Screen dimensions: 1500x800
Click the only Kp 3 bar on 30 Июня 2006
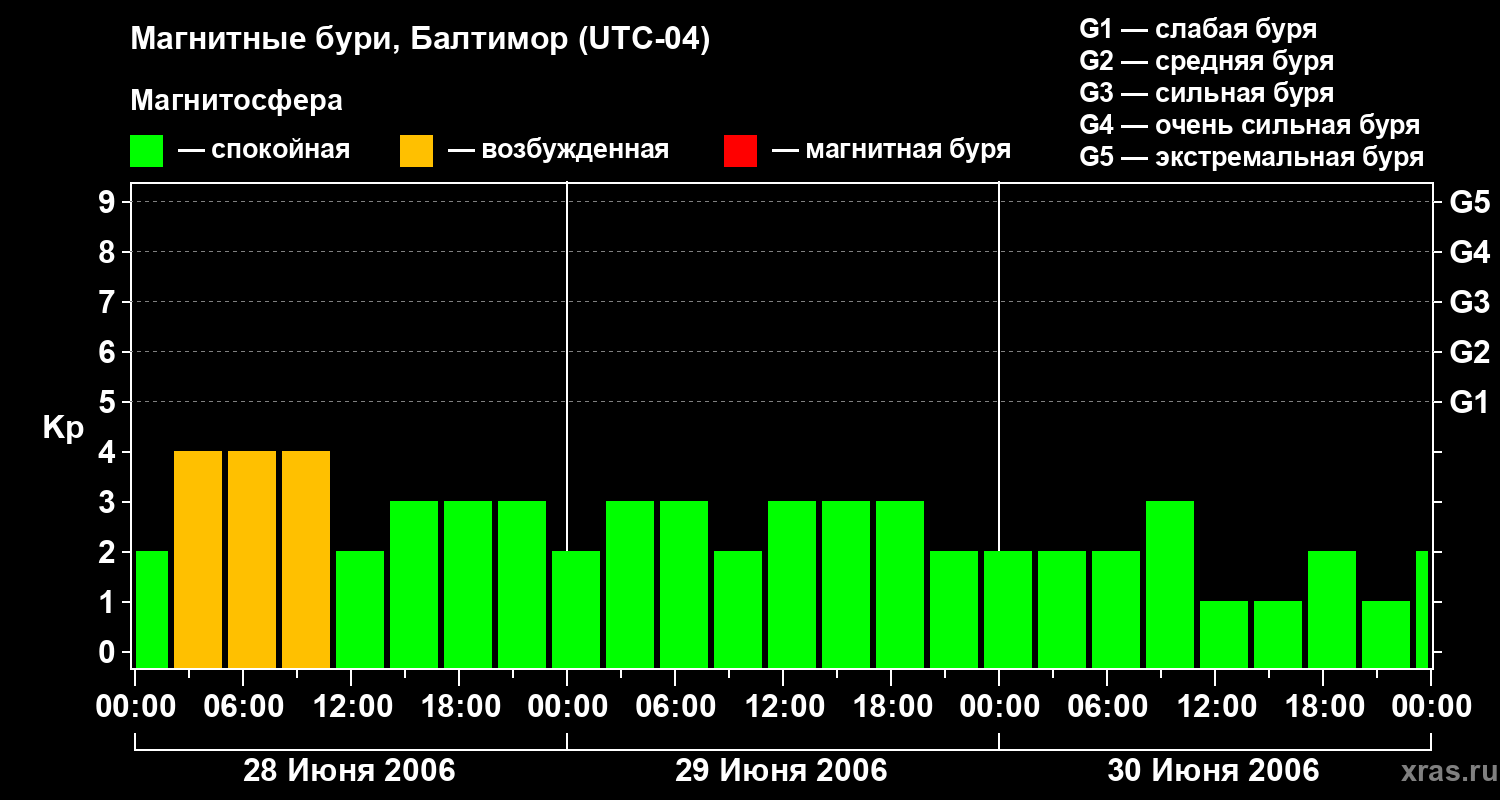coord(1170,585)
